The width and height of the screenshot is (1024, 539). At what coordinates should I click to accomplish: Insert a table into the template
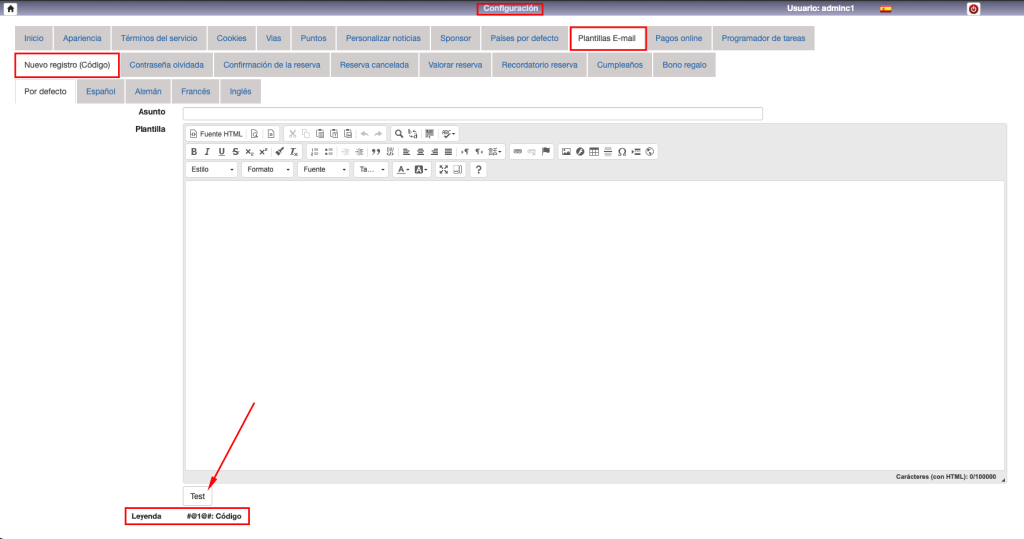tap(594, 152)
